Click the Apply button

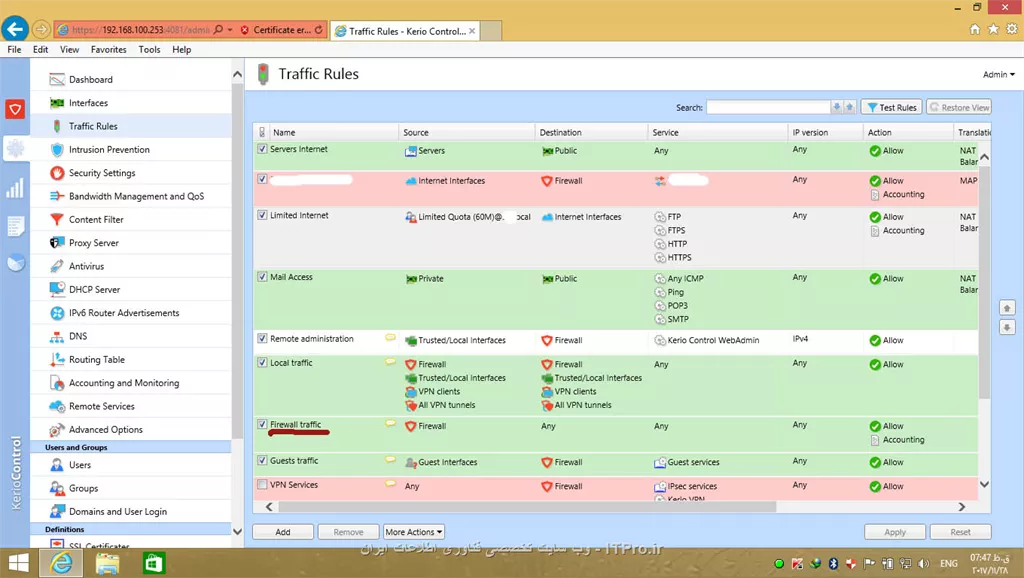[895, 532]
